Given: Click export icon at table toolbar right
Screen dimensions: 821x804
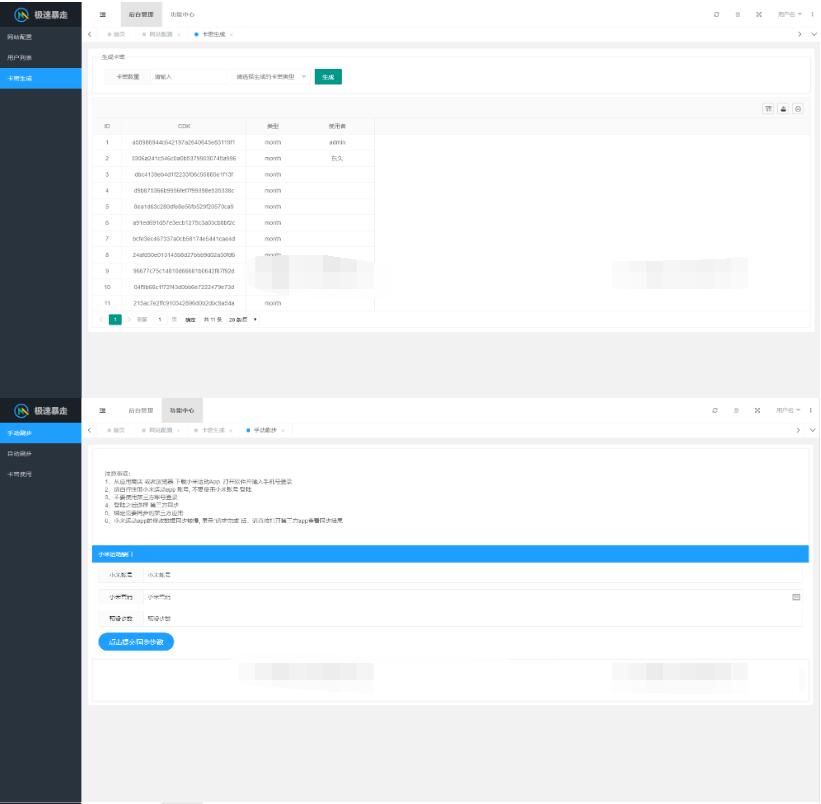Looking at the screenshot, I should 798,108.
